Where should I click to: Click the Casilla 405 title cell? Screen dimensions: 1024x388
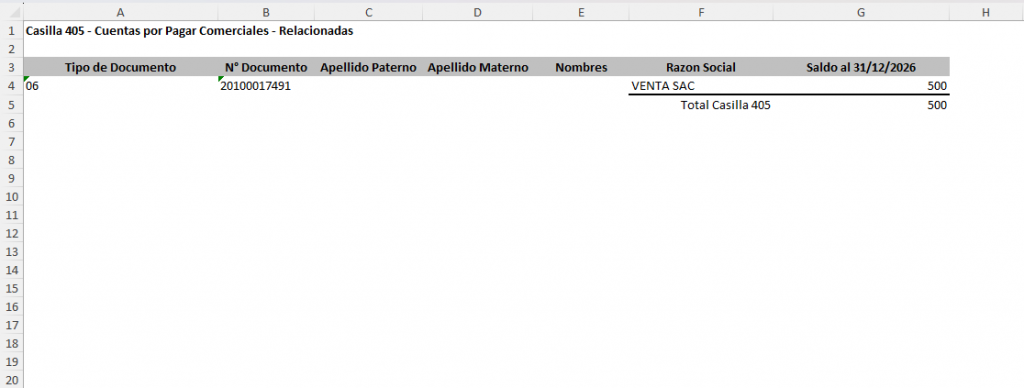coord(120,31)
